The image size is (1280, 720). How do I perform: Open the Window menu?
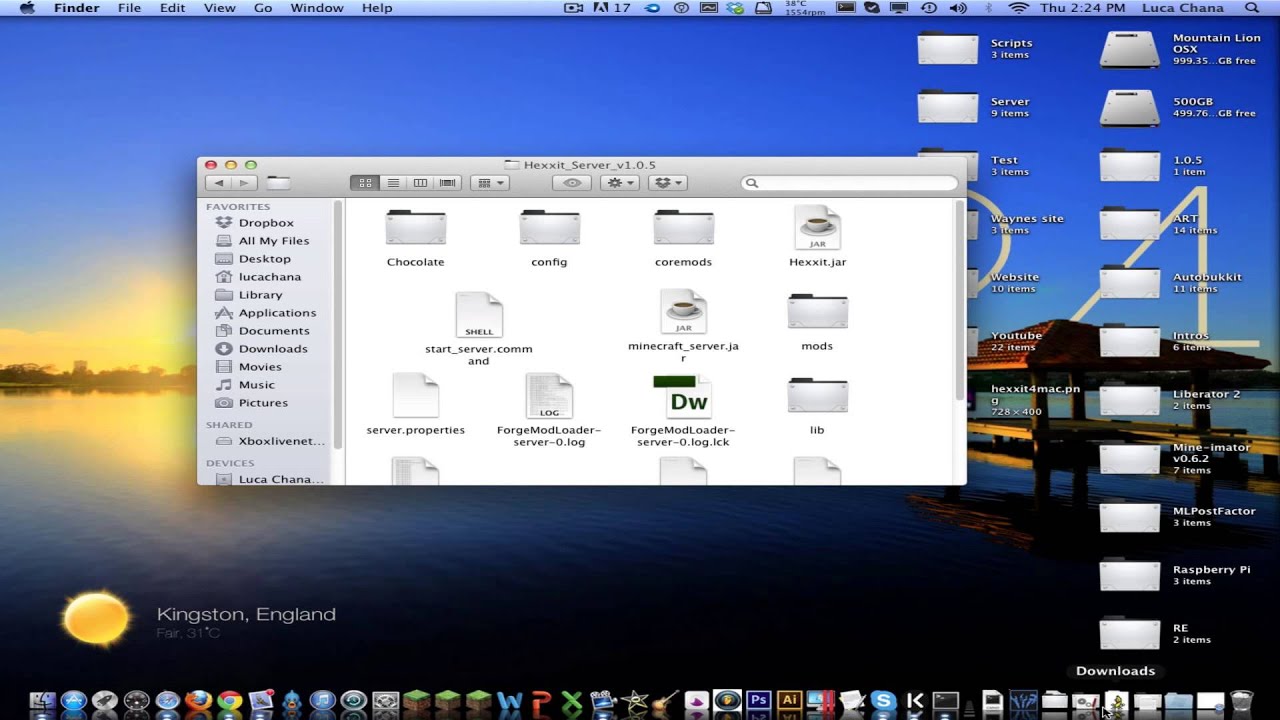click(315, 8)
